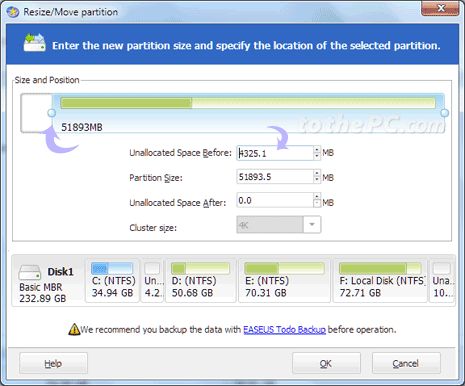Select the last unallocated block after F:
The height and width of the screenshot is (386, 465).
[442, 281]
